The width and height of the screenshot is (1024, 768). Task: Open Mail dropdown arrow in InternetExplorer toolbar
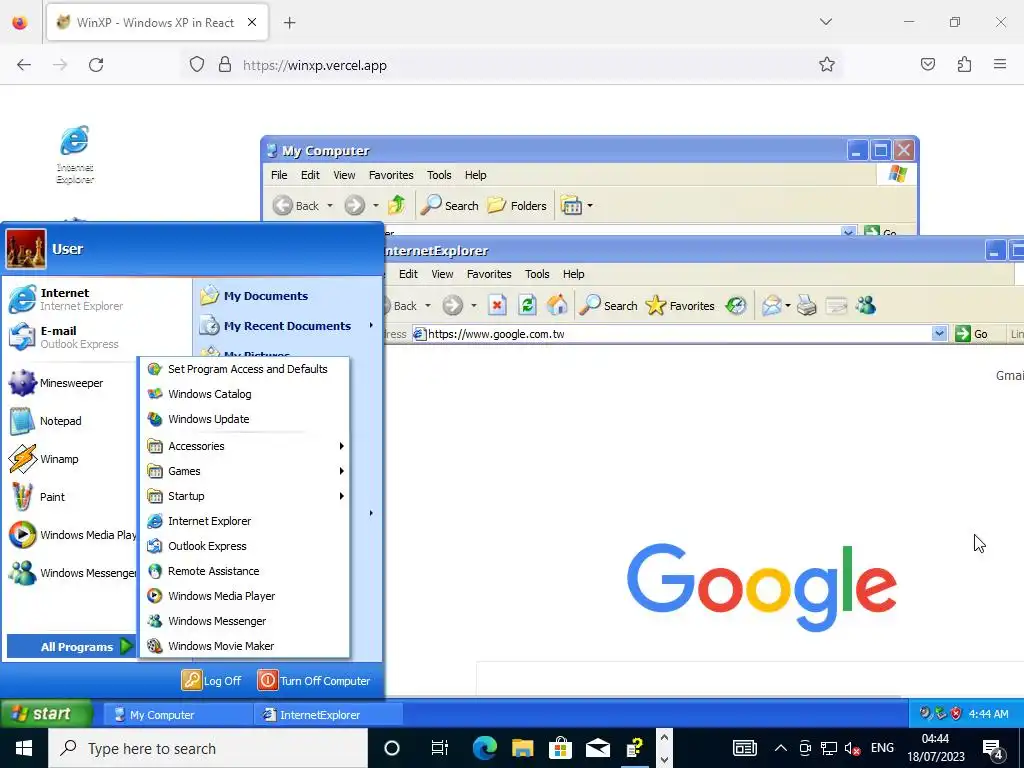(x=788, y=306)
